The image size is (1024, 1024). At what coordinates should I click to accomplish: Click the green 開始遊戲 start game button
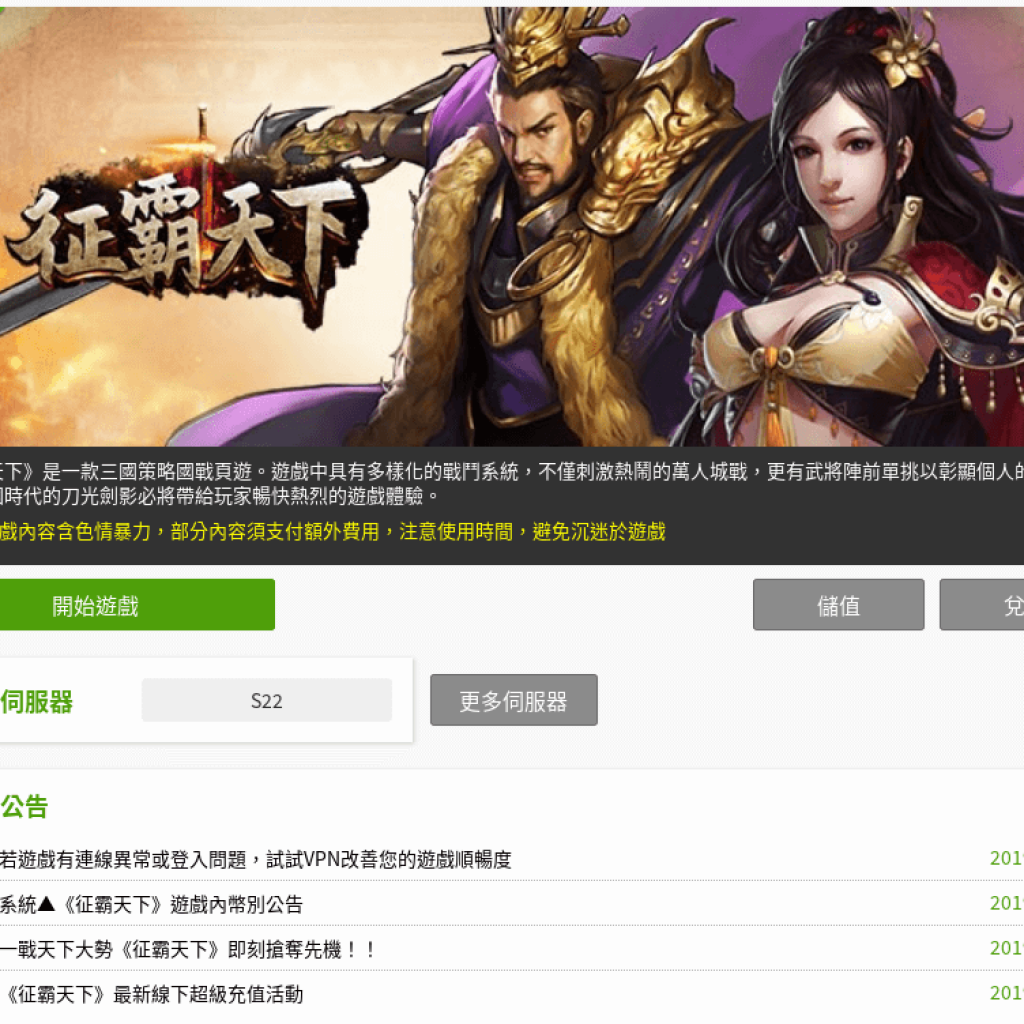[136, 605]
